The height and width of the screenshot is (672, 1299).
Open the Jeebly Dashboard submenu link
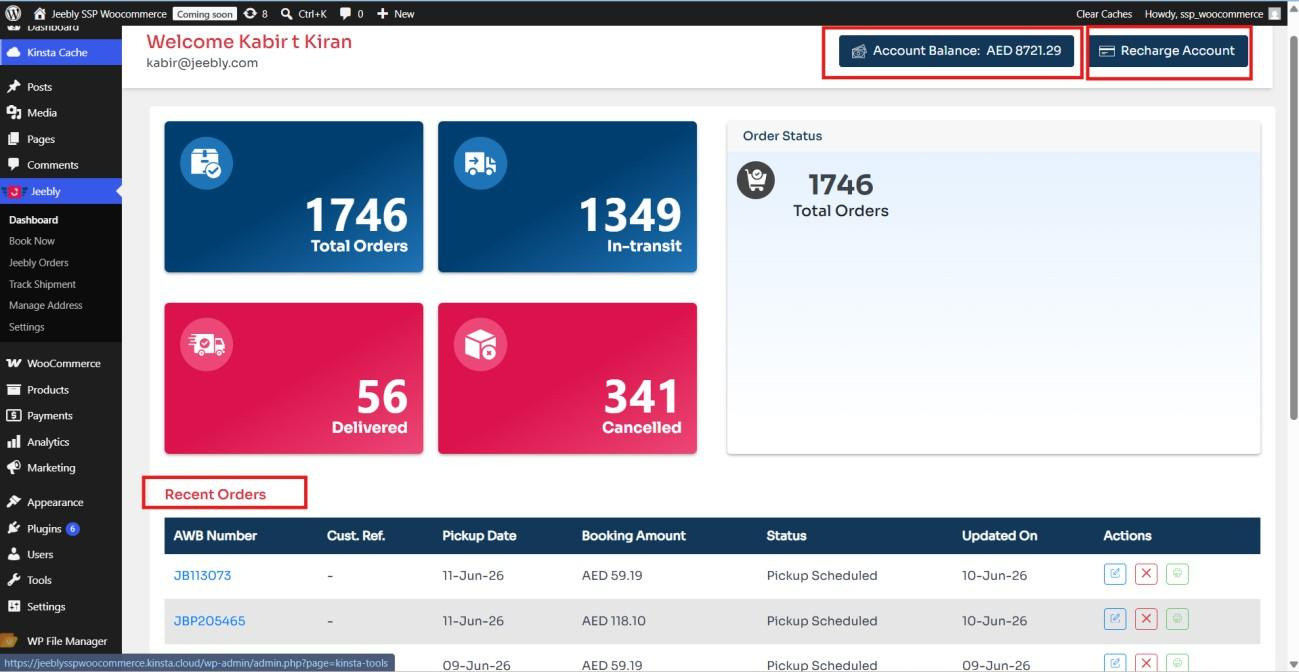coord(33,220)
